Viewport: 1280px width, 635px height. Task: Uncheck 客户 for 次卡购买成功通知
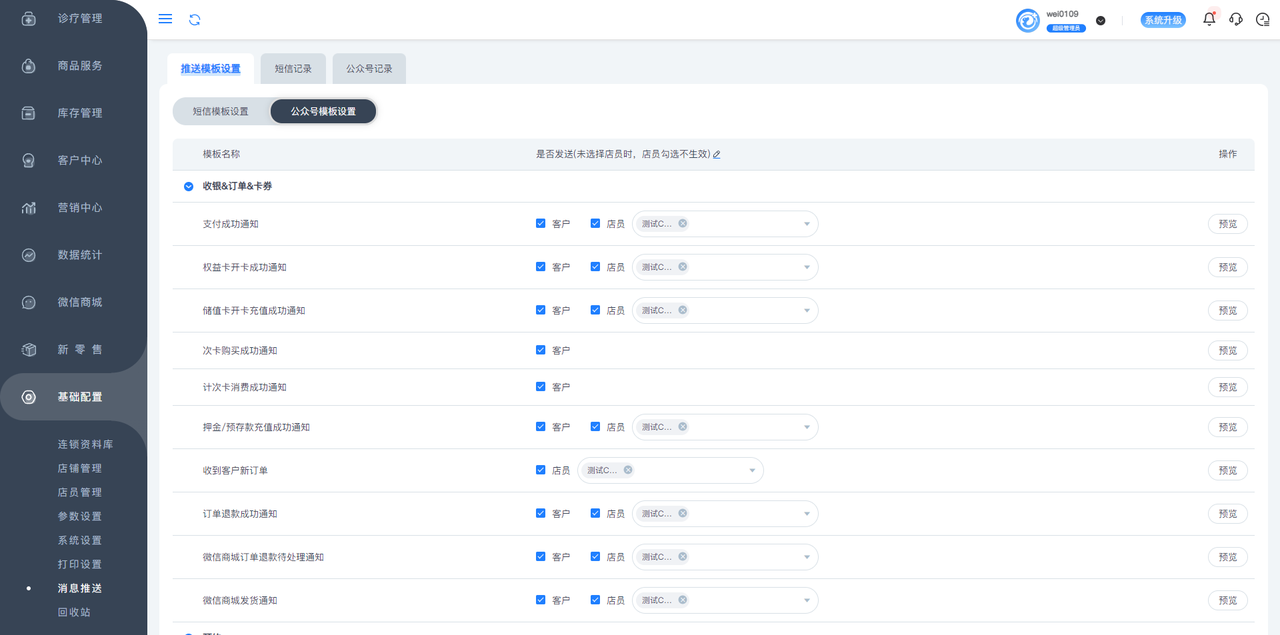tap(541, 350)
